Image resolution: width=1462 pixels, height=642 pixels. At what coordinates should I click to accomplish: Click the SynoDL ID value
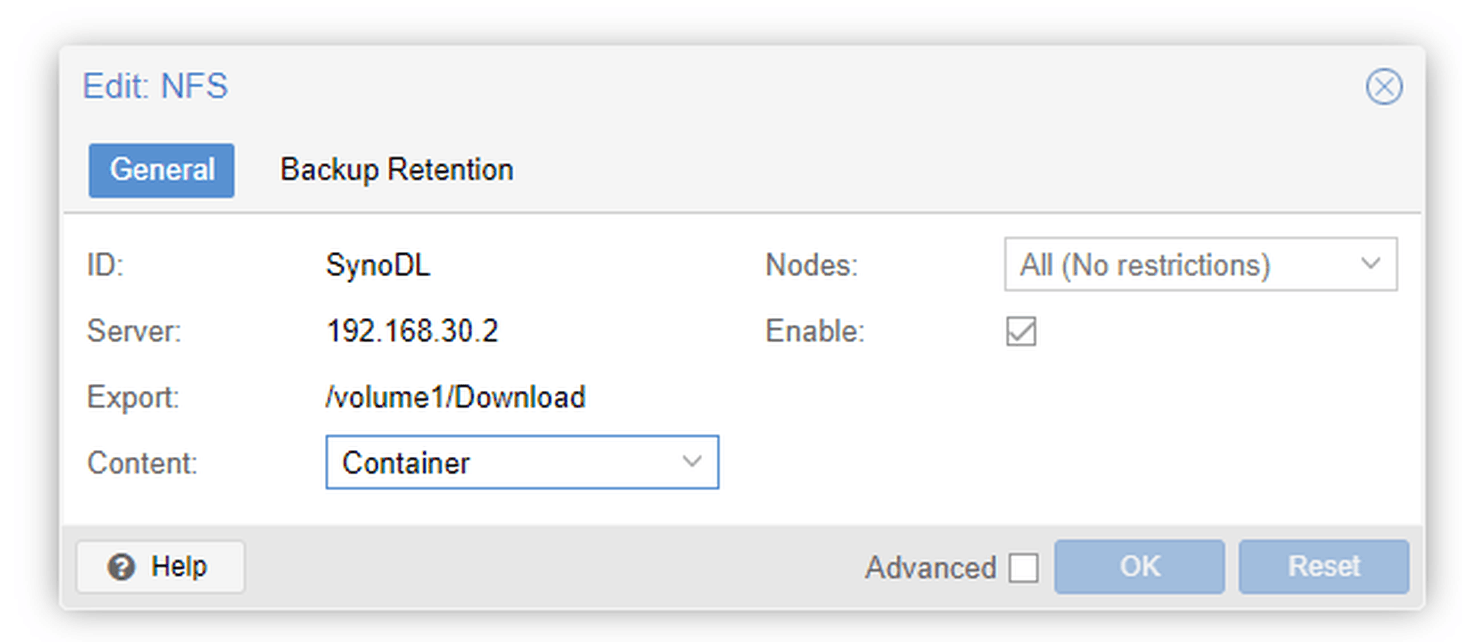tap(378, 265)
